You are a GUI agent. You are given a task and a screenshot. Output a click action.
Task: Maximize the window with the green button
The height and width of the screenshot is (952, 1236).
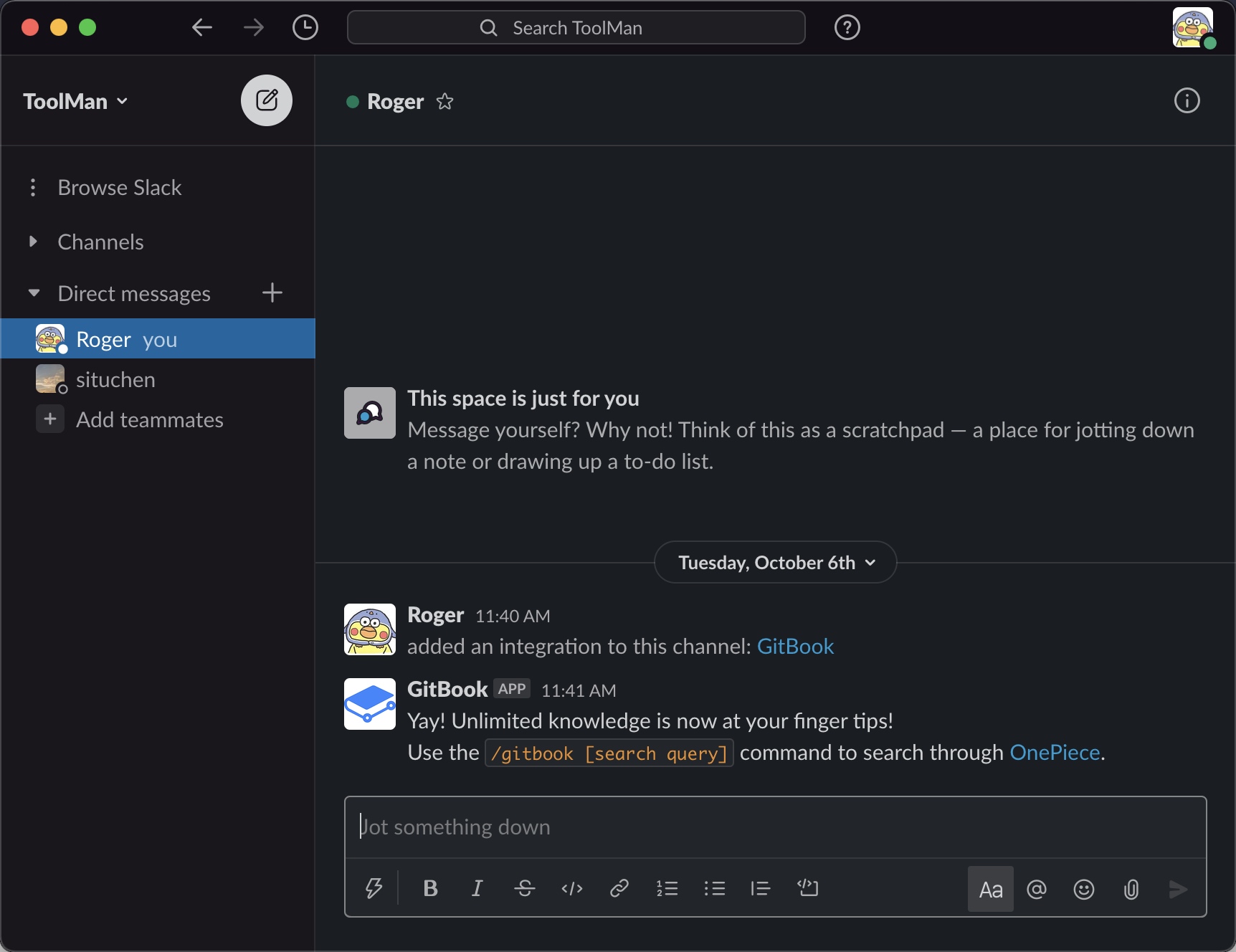87,27
